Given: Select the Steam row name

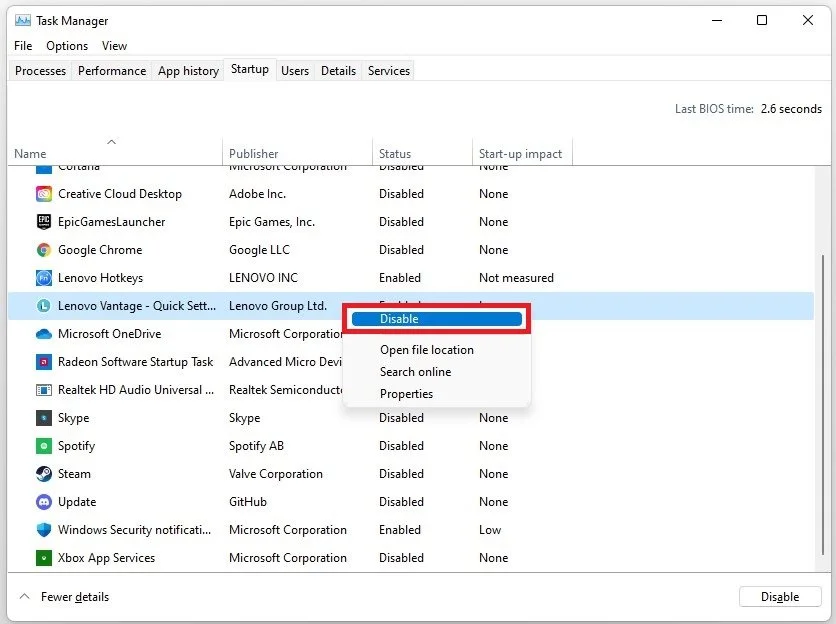Looking at the screenshot, I should click(x=74, y=474).
